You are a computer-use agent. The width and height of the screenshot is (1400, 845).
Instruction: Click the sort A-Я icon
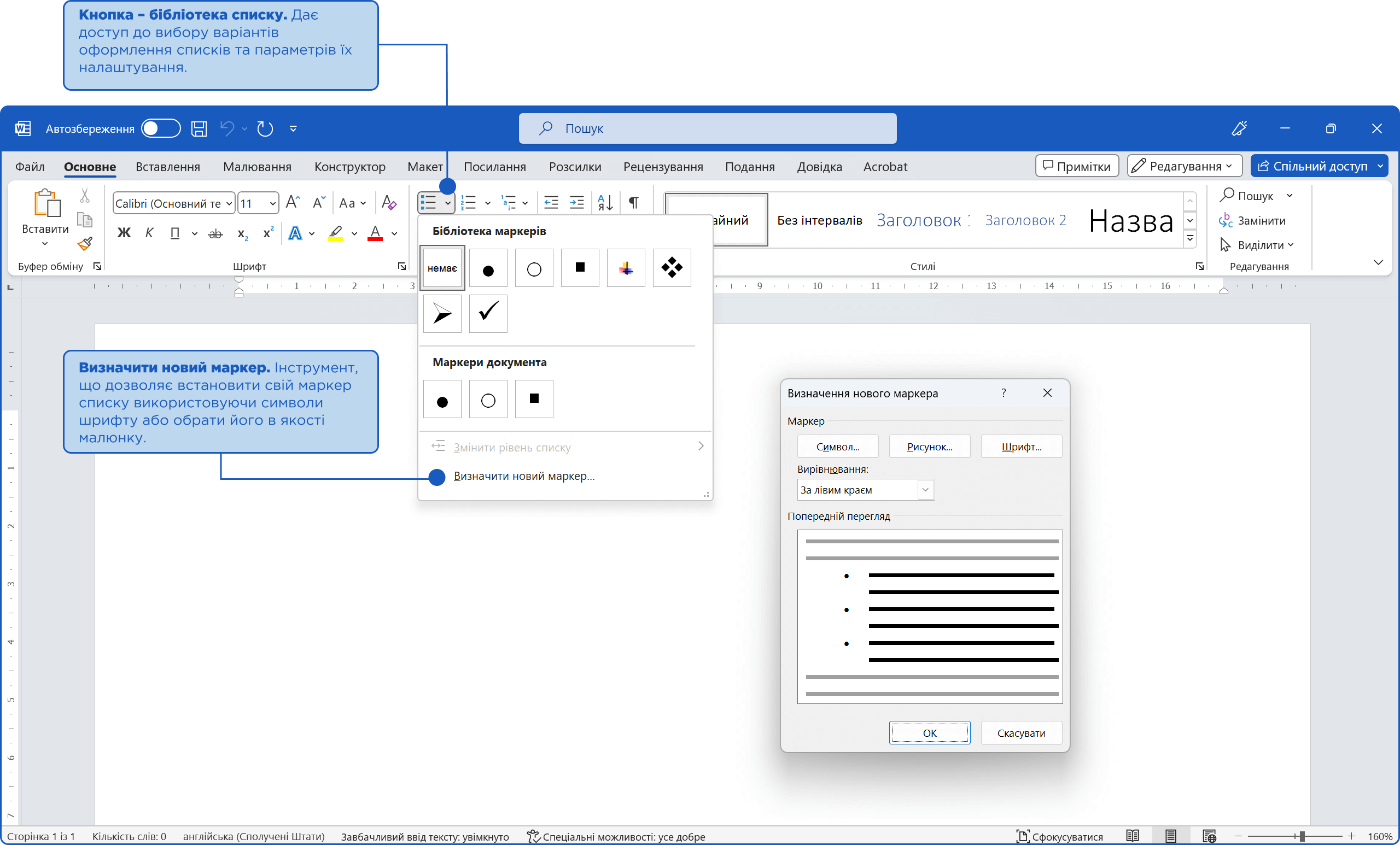pos(605,202)
